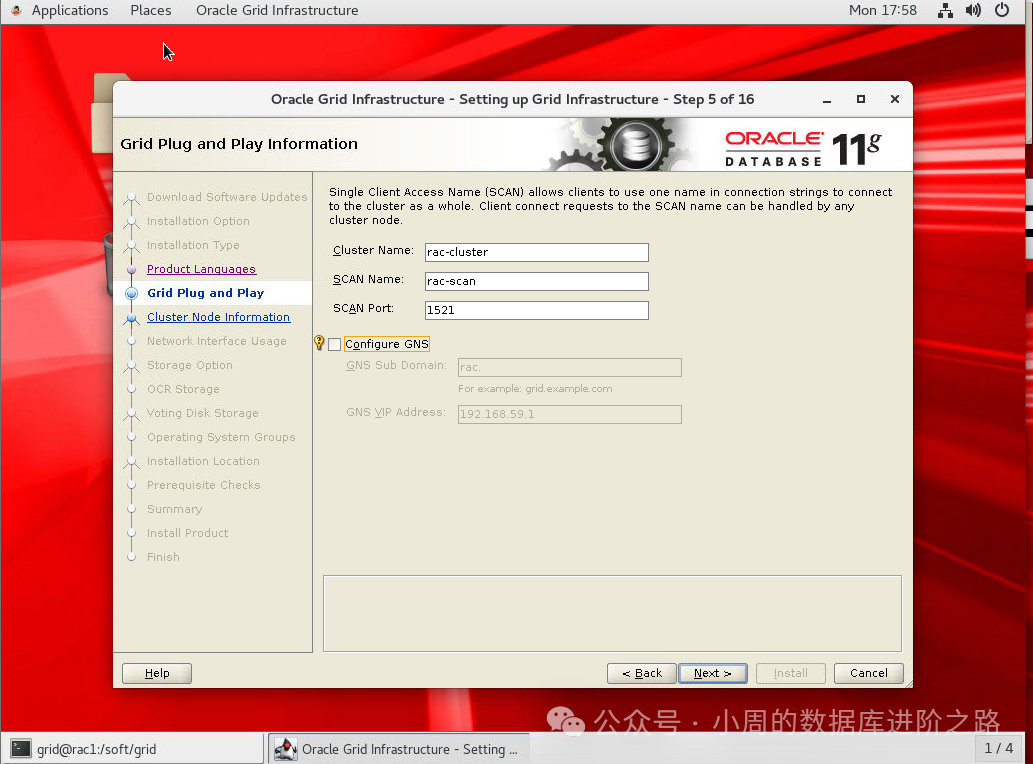Click the Installation Location step

[204, 461]
